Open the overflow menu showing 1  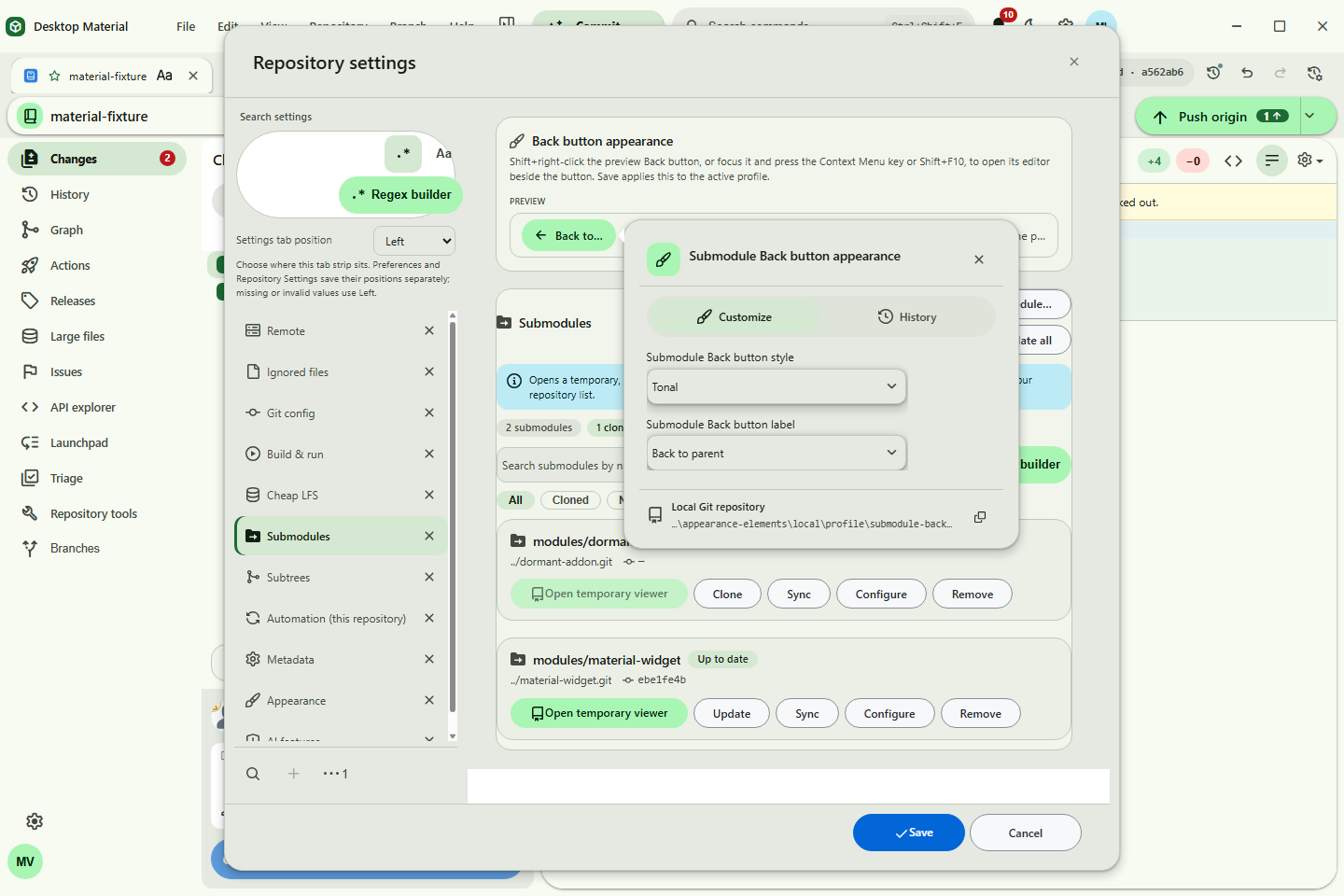click(x=335, y=774)
